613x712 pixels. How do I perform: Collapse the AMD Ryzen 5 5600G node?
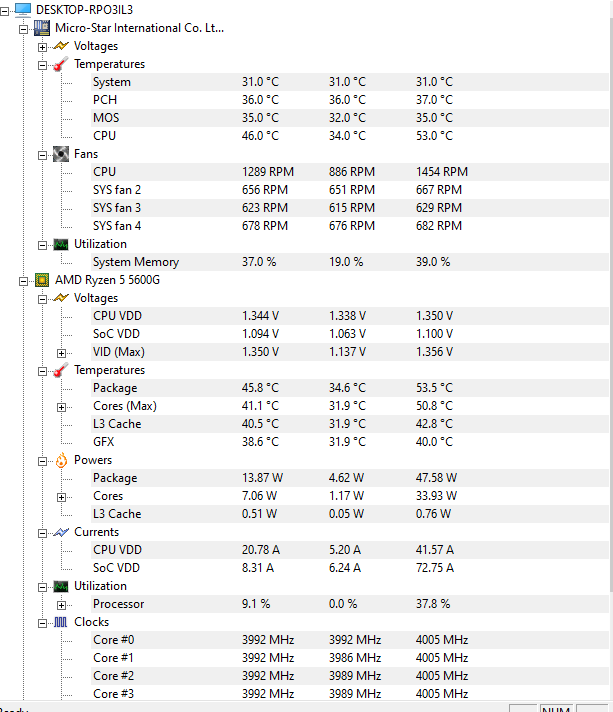point(23,281)
